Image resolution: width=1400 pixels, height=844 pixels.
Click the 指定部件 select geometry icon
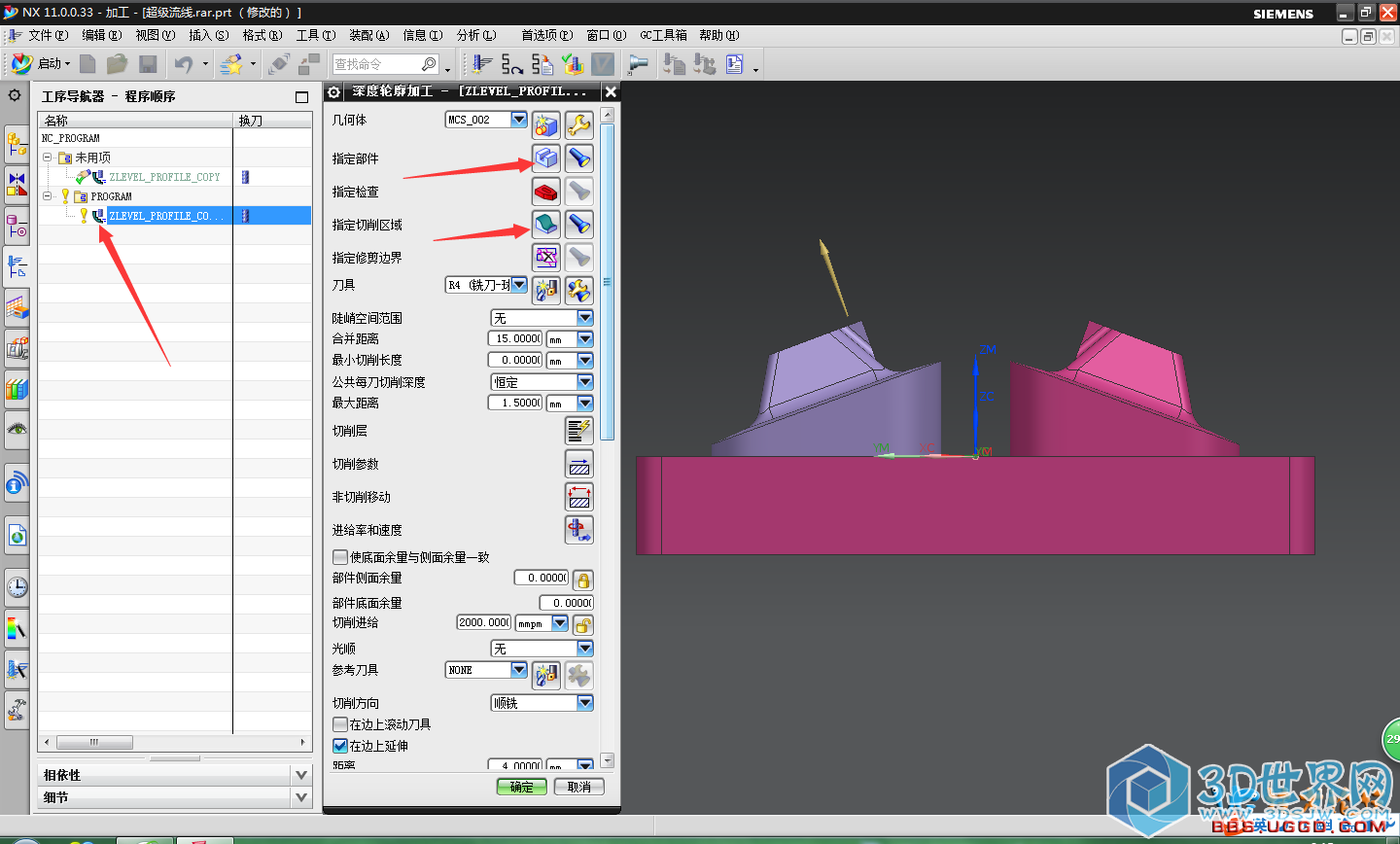(546, 158)
